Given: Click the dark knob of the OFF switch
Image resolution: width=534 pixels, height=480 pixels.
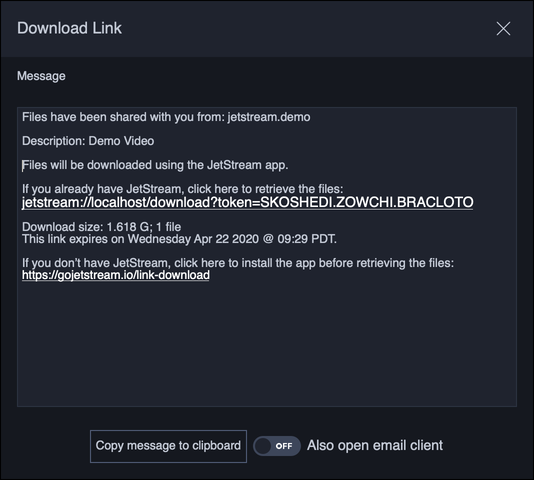Looking at the screenshot, I should click(x=263, y=446).
